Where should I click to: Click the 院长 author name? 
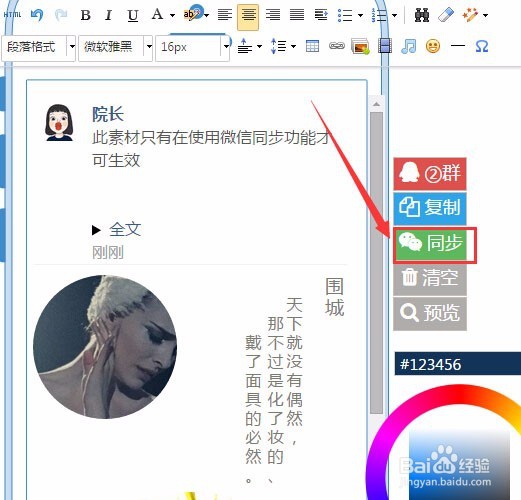[x=108, y=114]
